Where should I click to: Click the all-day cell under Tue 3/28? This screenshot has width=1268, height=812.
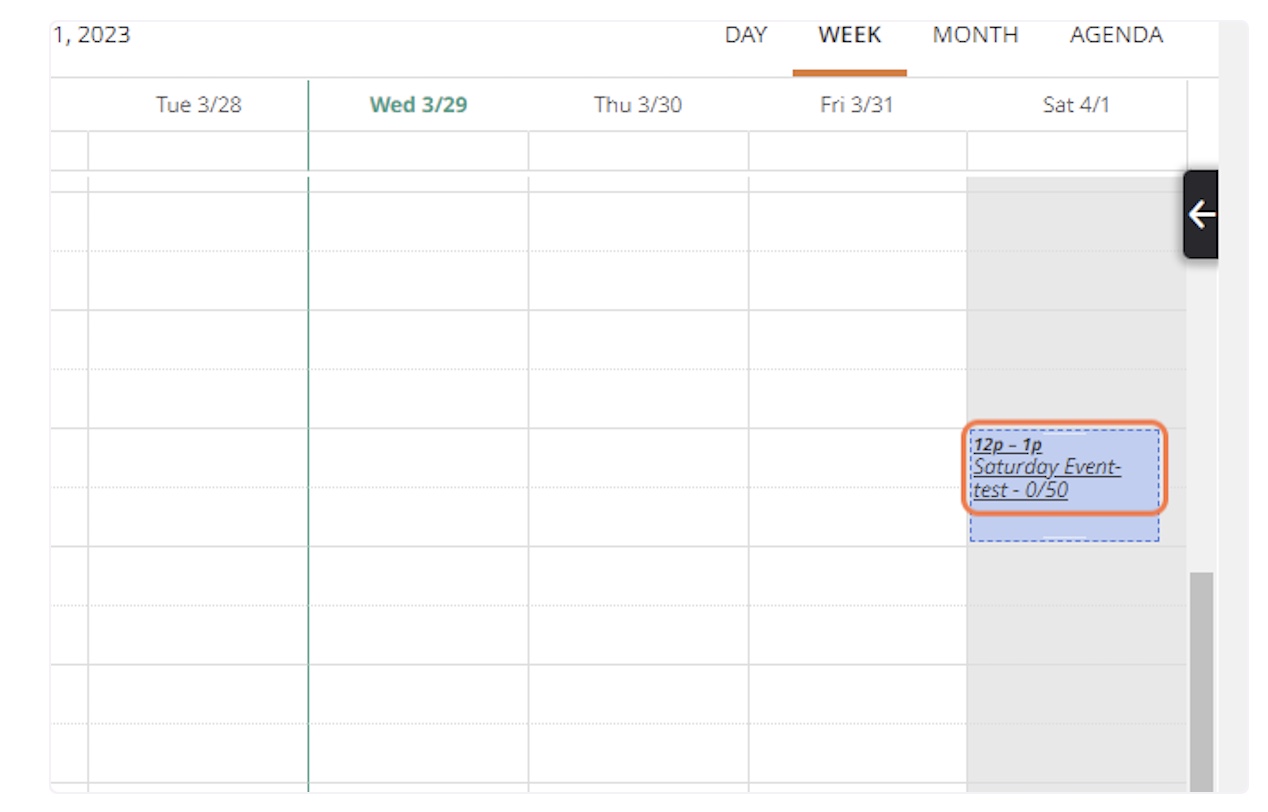coord(198,151)
